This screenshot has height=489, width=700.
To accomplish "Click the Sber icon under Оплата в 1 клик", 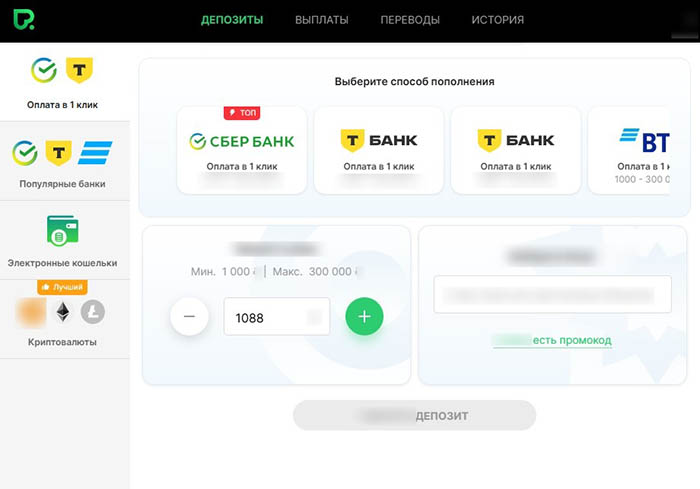I will (44, 70).
